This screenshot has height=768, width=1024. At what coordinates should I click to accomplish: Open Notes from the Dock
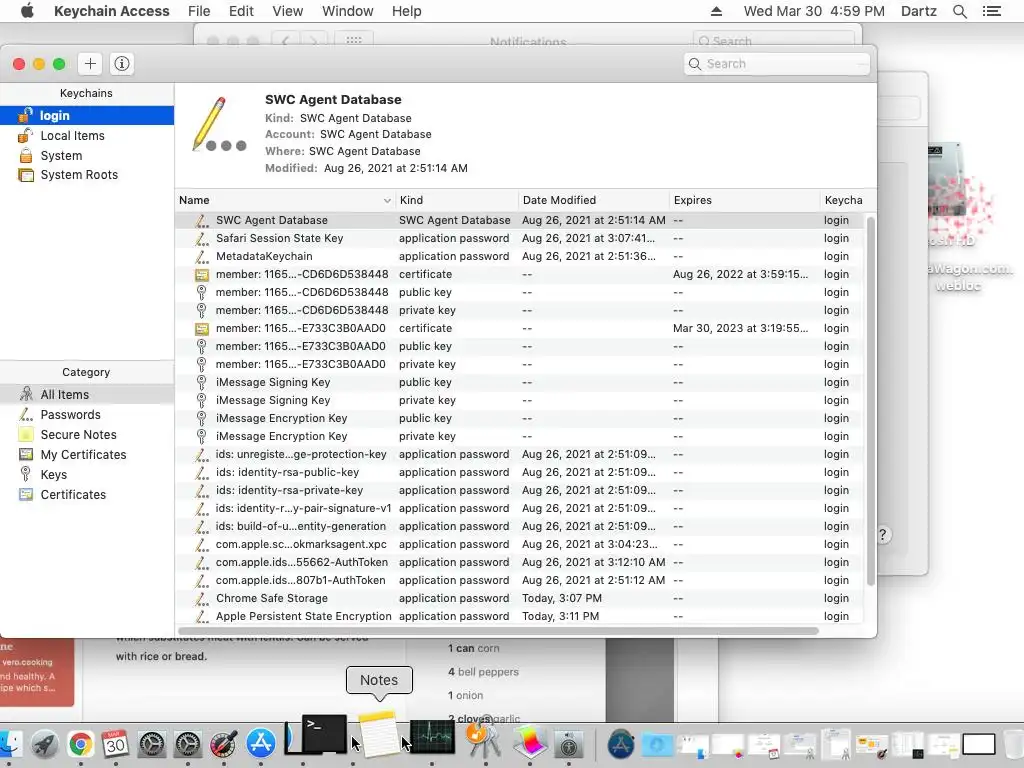[x=379, y=734]
